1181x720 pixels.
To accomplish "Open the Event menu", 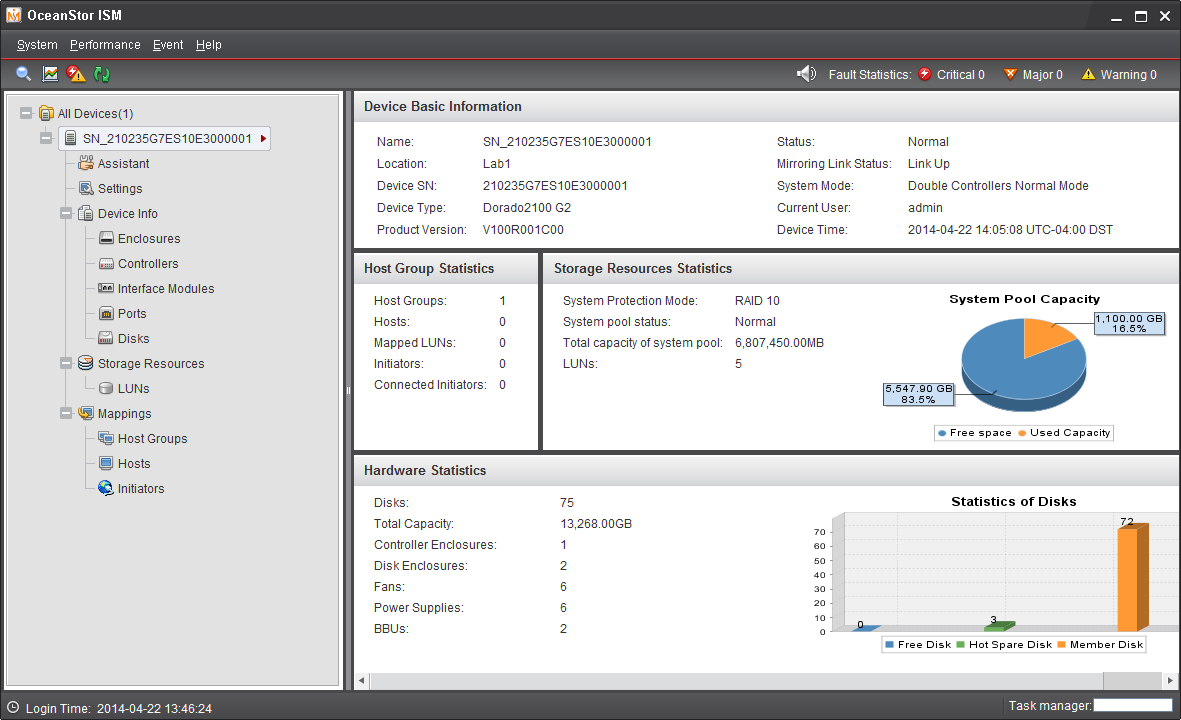I will 168,44.
